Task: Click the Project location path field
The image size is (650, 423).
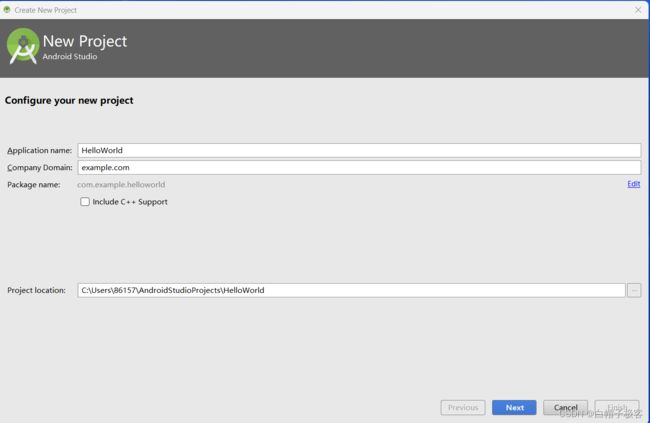Action: click(x=351, y=290)
